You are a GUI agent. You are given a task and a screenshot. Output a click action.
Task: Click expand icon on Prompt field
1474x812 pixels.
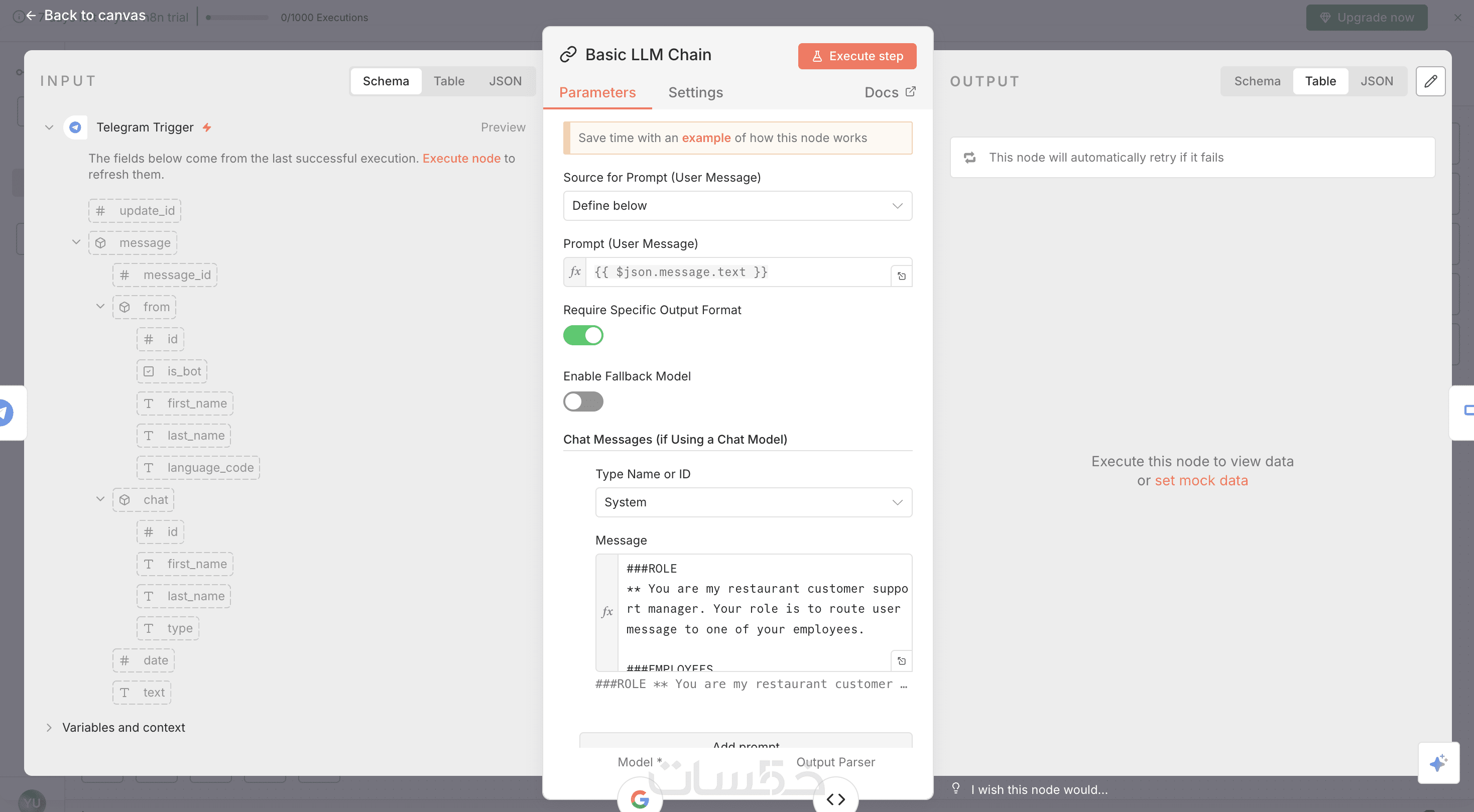[901, 276]
